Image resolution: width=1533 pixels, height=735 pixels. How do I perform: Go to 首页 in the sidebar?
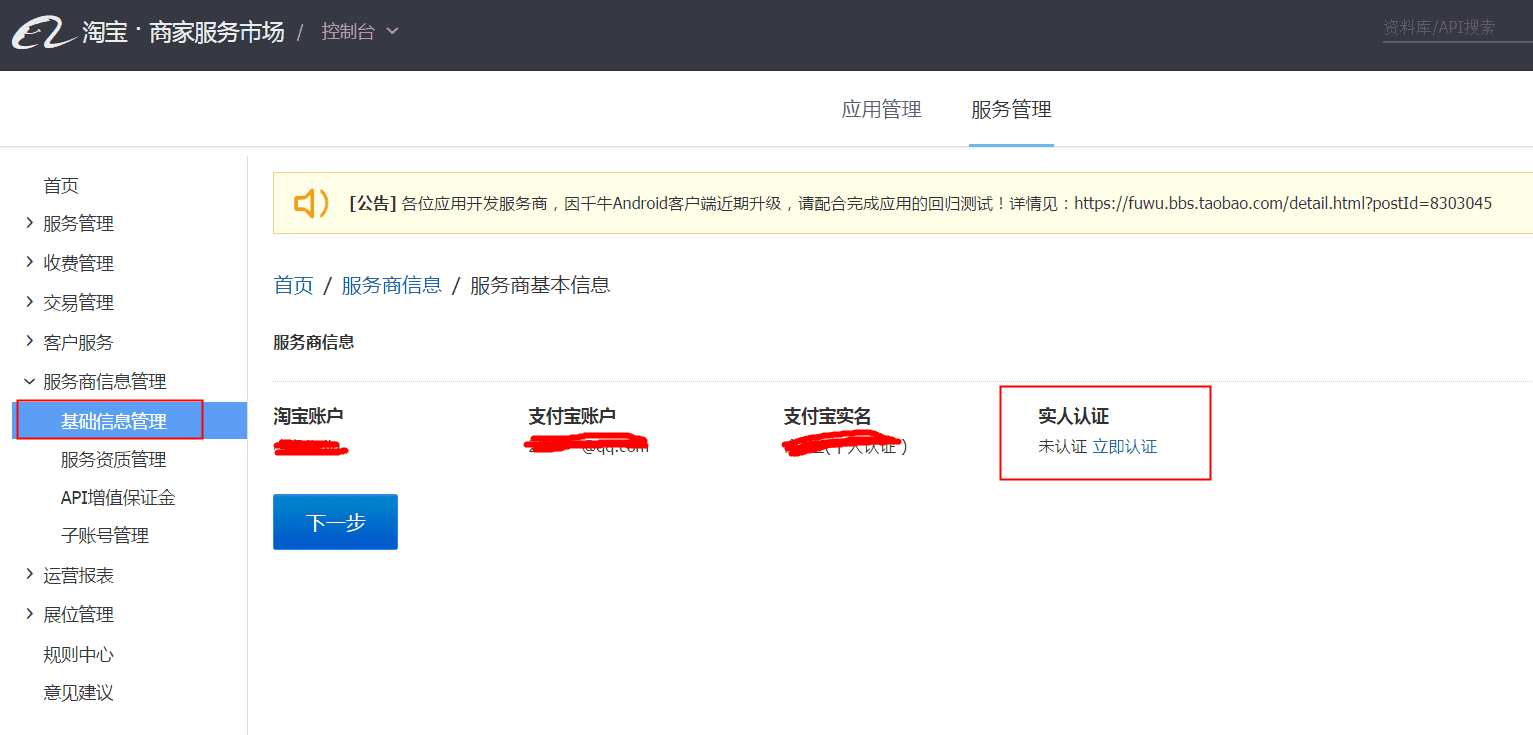coord(61,185)
